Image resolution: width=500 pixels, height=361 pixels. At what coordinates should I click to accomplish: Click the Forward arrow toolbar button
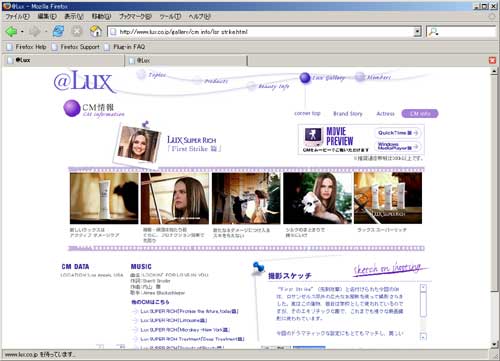tap(34, 32)
